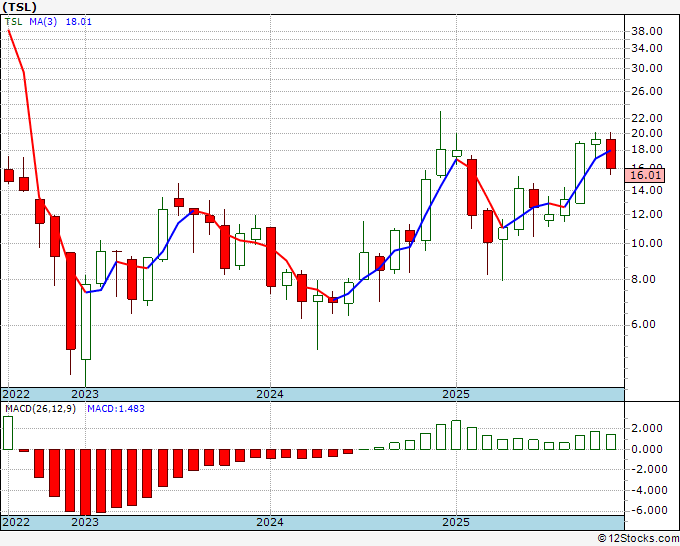Image resolution: width=680 pixels, height=546 pixels.
Task: Click the 14.00 price axis label
Action: (647, 190)
